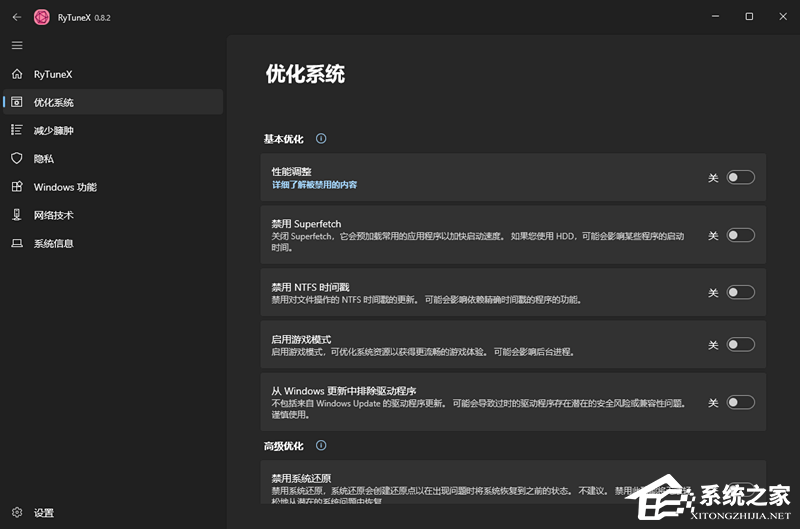This screenshot has width=800, height=529.
Task: Click the 减少臃肿 list icon
Action: click(x=17, y=130)
